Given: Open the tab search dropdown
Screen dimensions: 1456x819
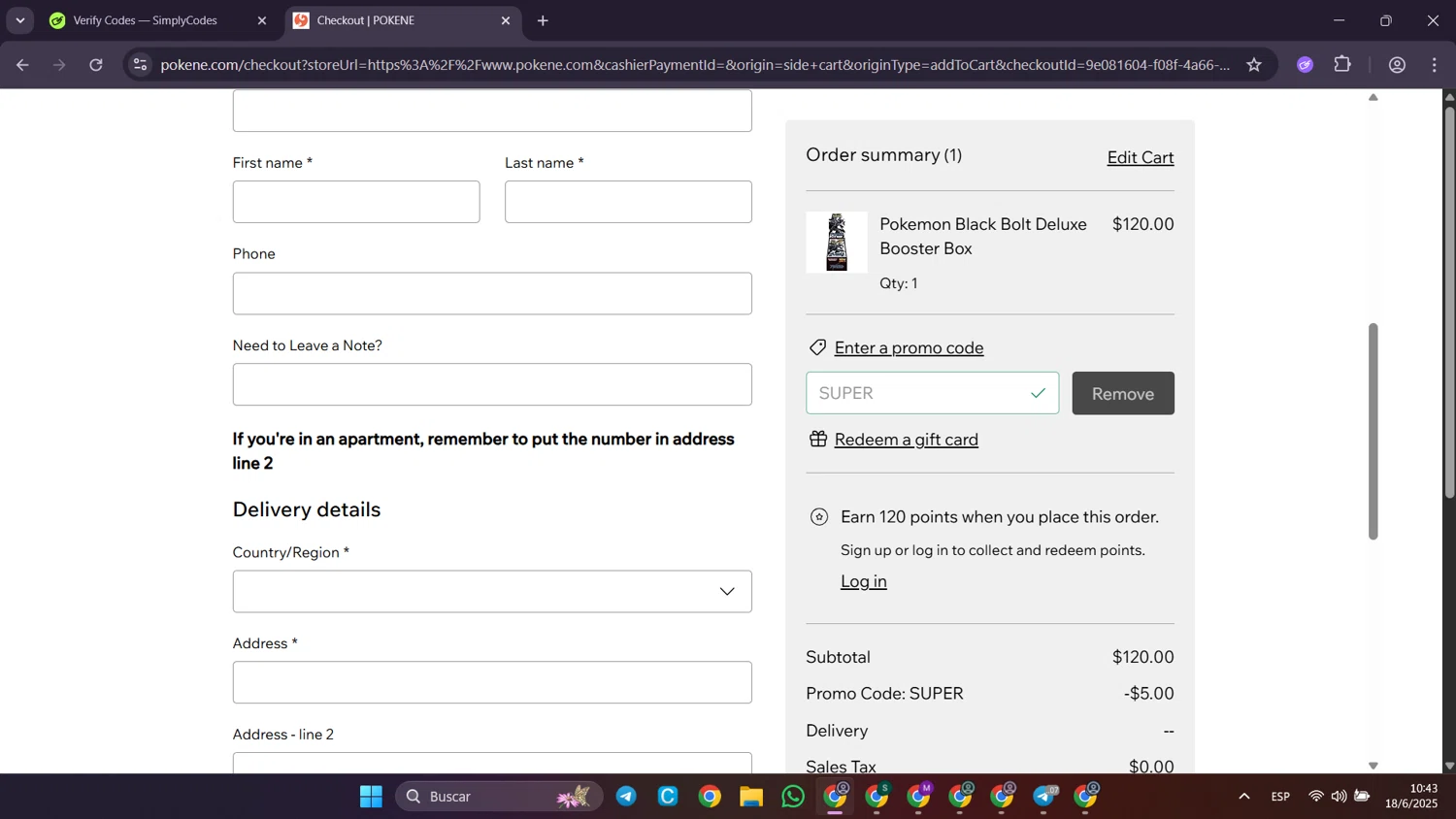Looking at the screenshot, I should click(20, 20).
